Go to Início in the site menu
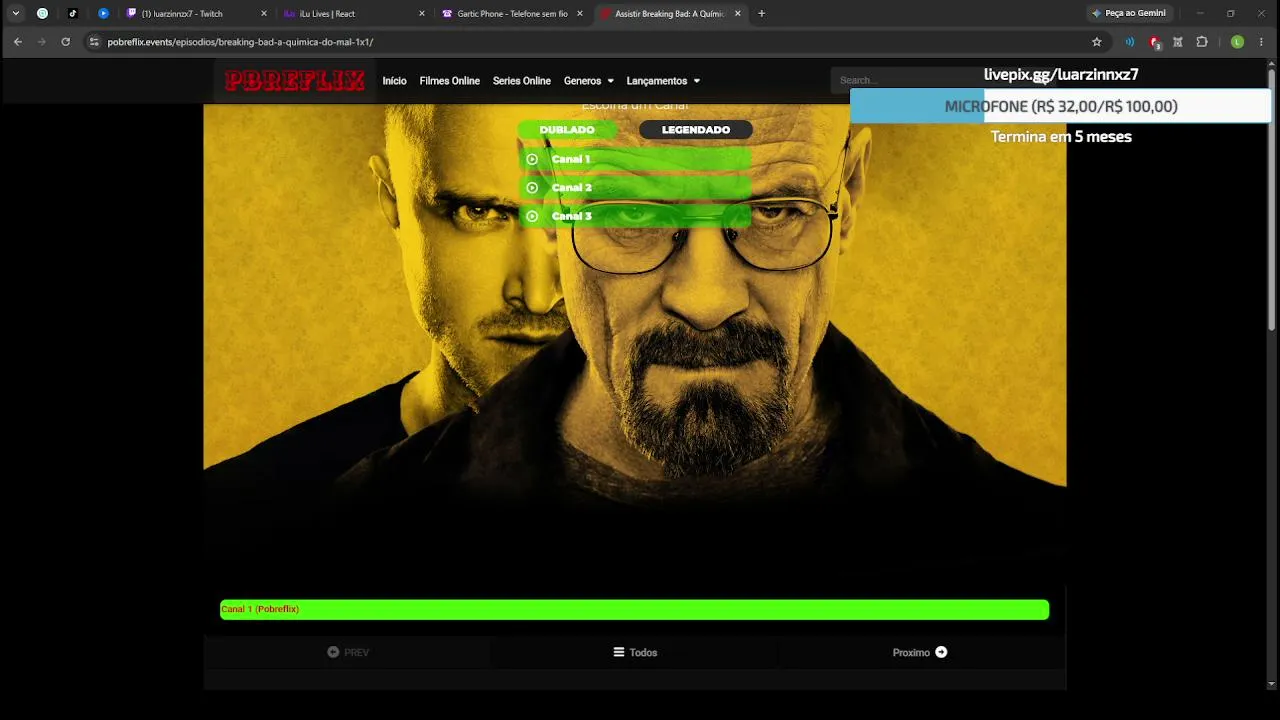 point(394,81)
